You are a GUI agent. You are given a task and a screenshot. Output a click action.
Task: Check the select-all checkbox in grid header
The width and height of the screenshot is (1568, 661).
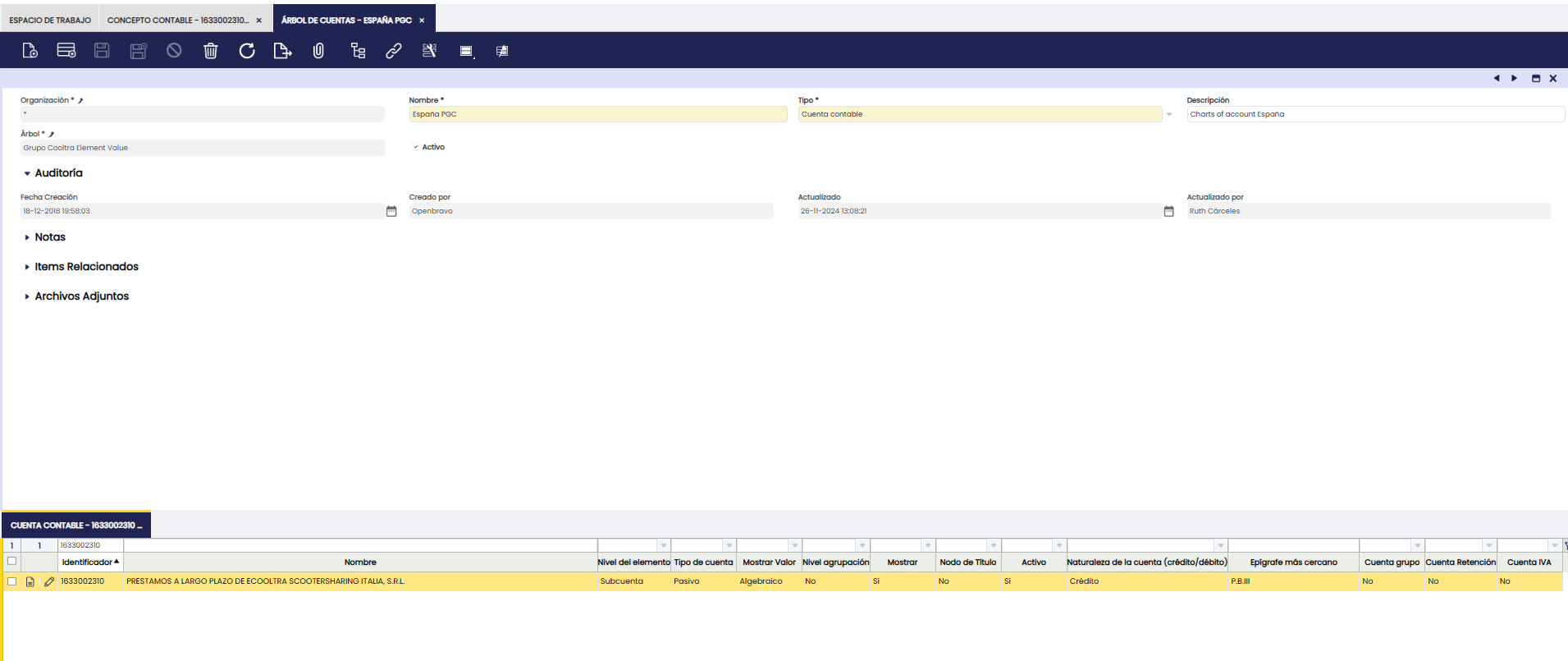pos(11,562)
